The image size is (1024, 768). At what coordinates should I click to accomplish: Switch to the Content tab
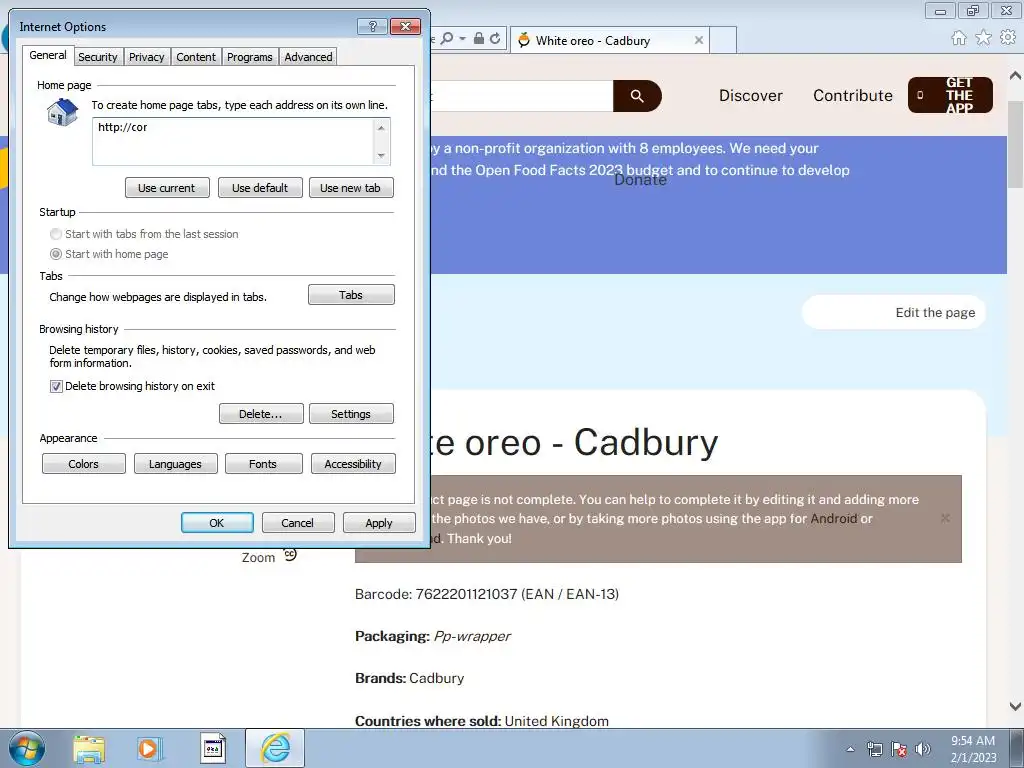tap(196, 57)
